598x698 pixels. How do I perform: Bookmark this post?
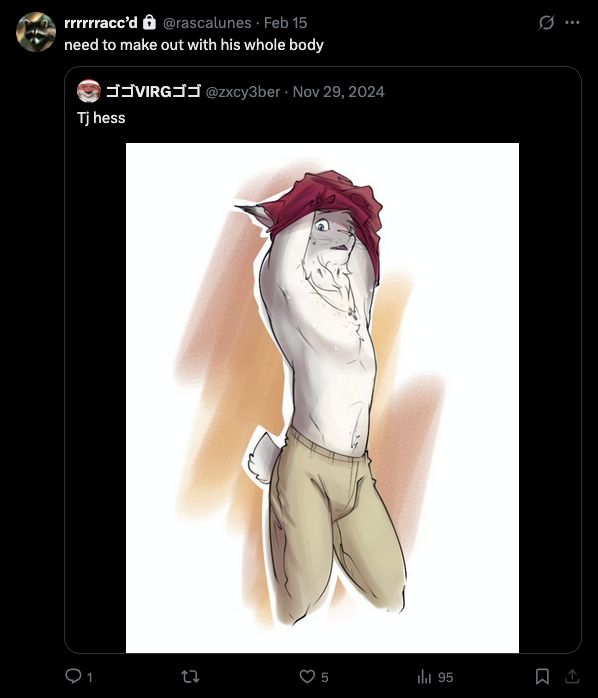point(542,676)
